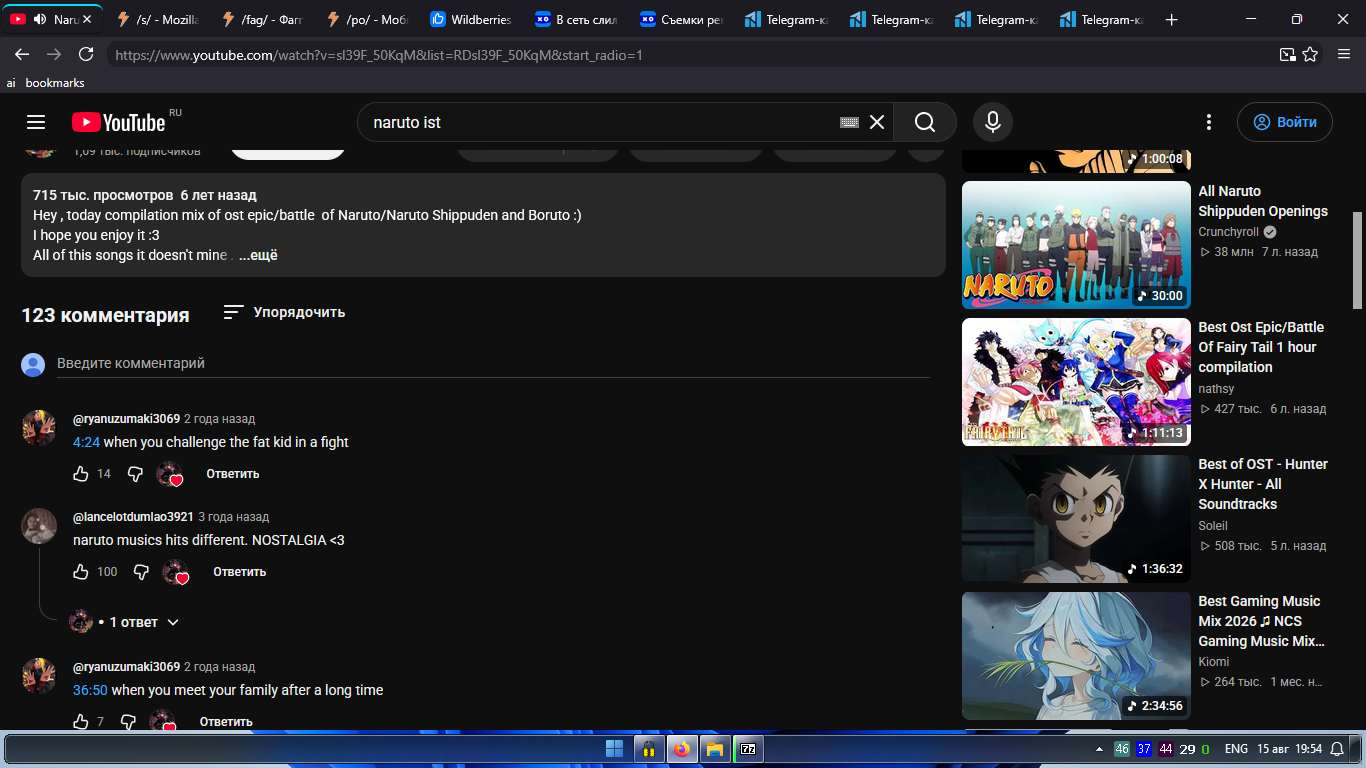Screen dimensions: 1366x768
Task: Open picture-in-picture icon in address bar
Action: 1288,55
